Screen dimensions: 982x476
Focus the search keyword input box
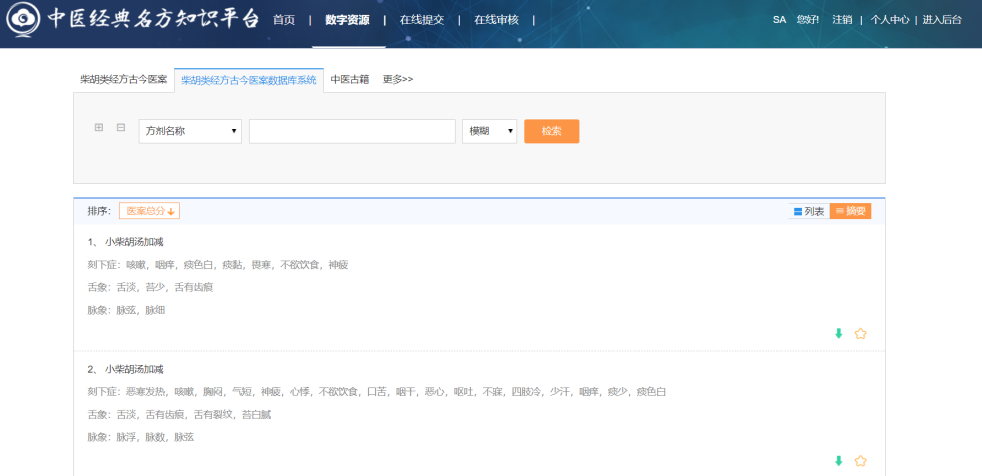353,132
